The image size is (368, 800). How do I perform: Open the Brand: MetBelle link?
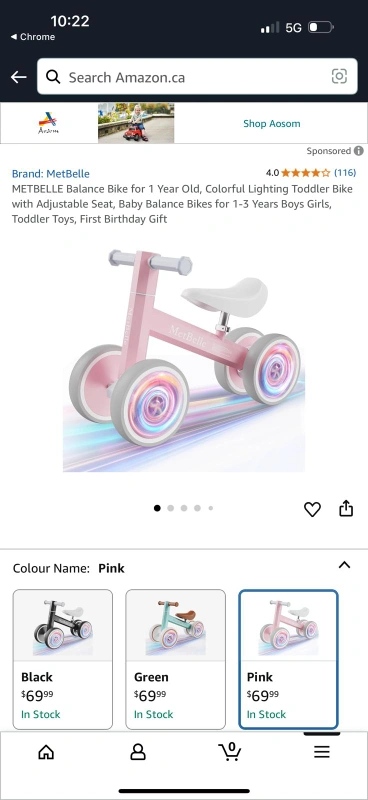coord(51,173)
